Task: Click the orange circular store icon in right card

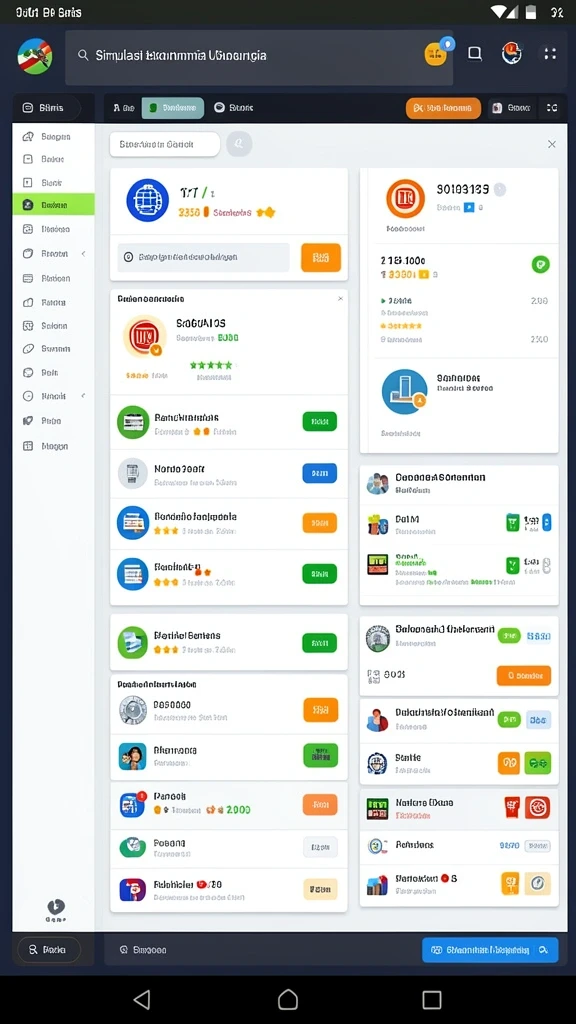Action: click(x=405, y=199)
